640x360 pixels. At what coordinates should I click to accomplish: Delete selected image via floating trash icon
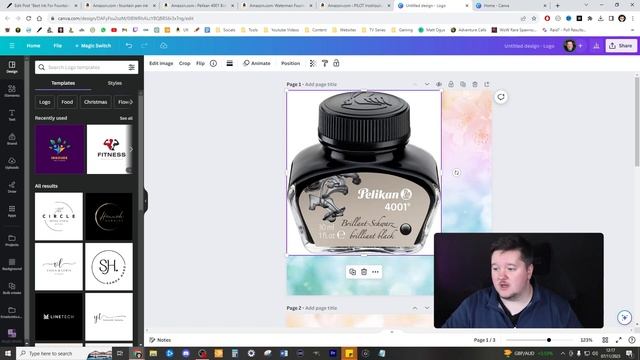pos(364,272)
